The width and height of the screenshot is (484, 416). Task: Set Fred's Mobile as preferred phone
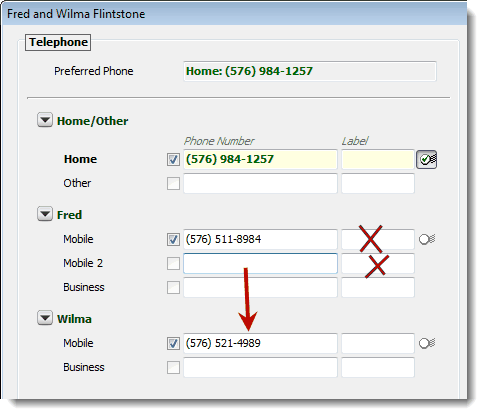pyautogui.click(x=427, y=239)
